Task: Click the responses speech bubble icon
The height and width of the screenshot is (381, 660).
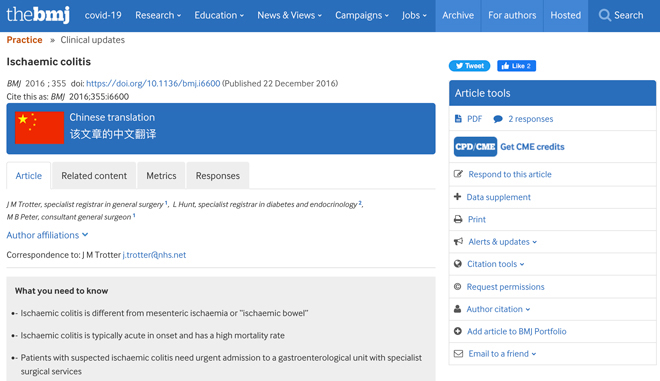Action: click(x=498, y=119)
